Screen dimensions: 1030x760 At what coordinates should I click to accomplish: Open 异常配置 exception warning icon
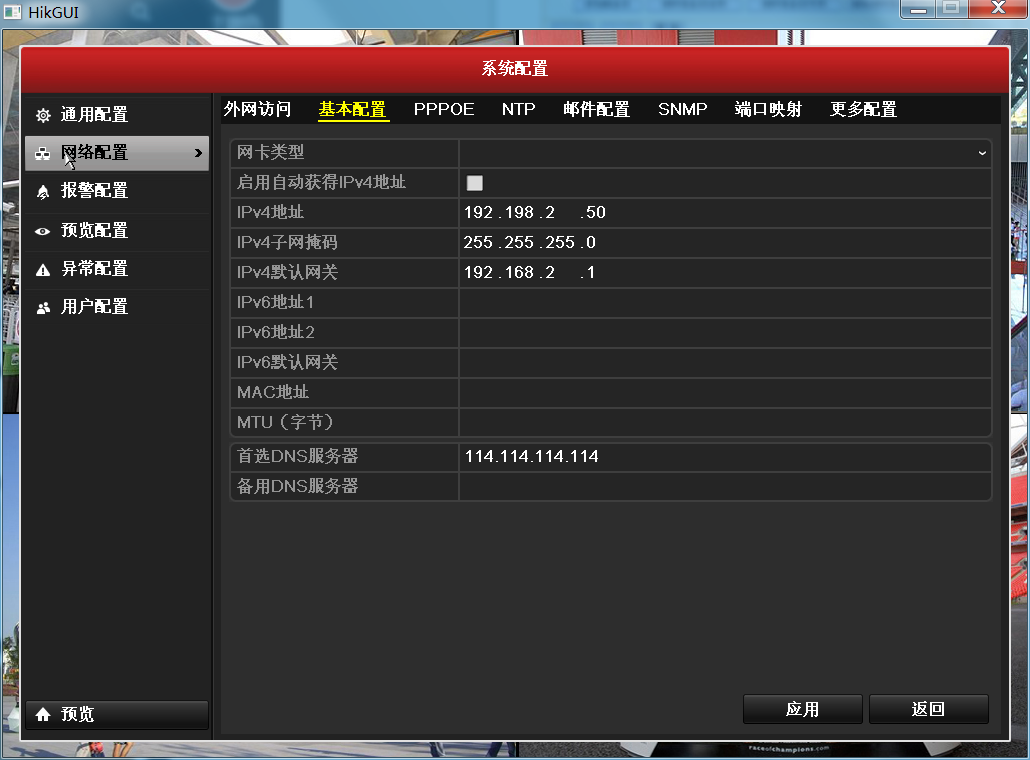43,268
